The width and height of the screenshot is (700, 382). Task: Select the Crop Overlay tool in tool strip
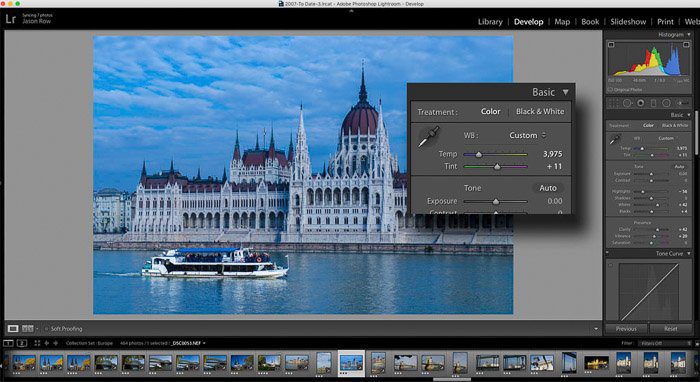click(x=613, y=103)
